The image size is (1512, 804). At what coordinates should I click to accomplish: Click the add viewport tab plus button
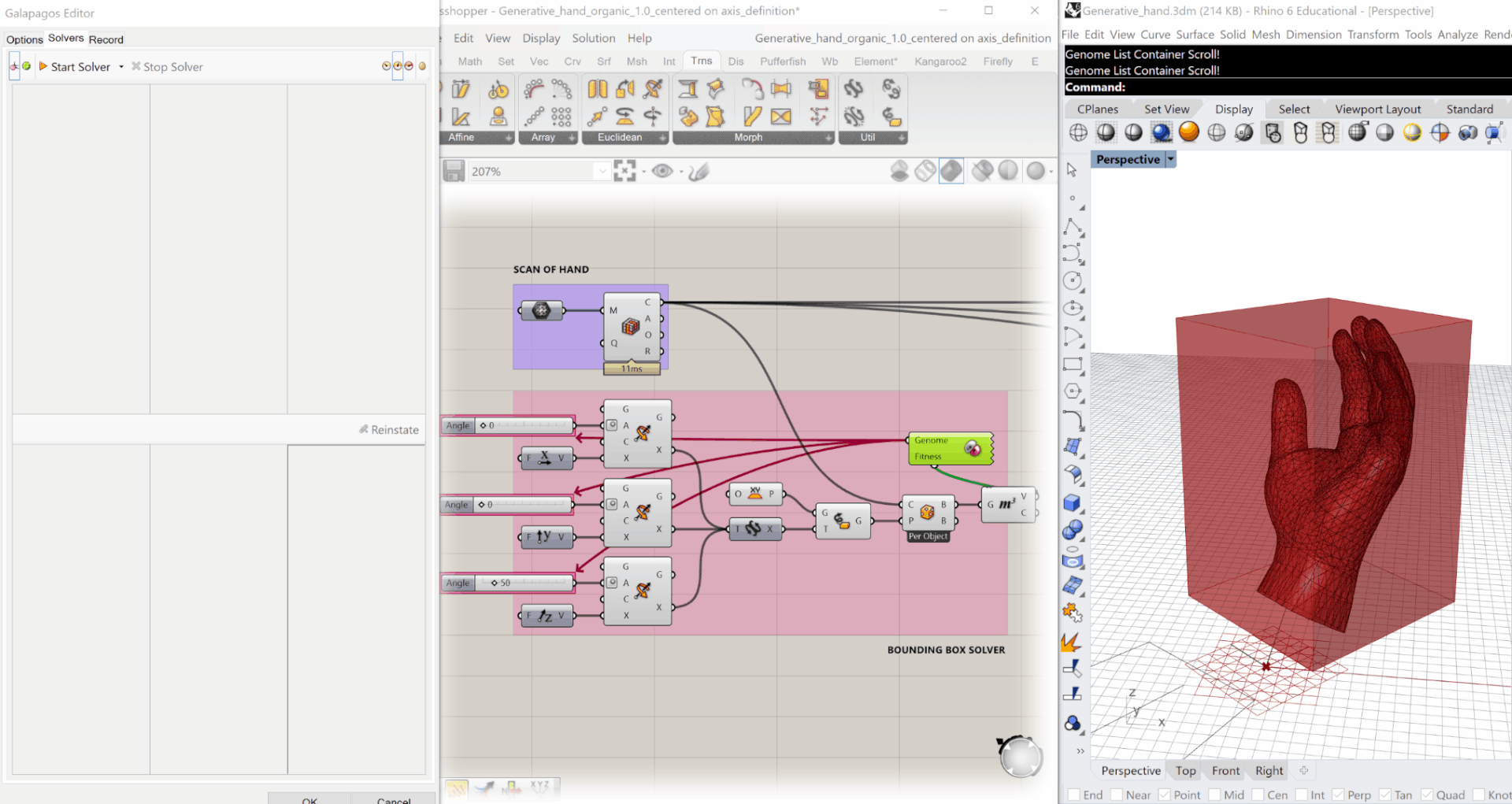coord(1303,770)
